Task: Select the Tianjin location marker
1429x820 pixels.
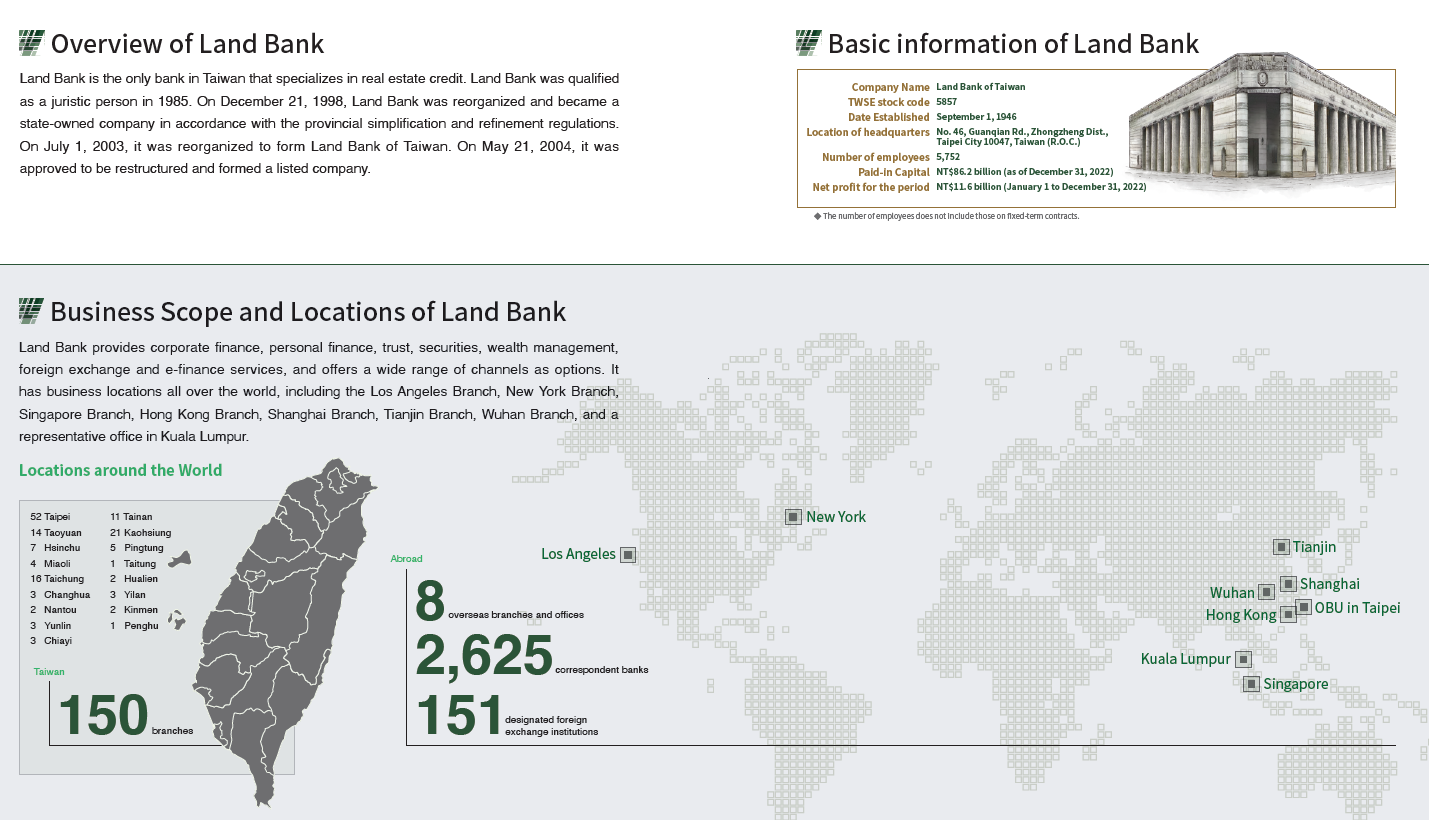Action: (x=1281, y=547)
